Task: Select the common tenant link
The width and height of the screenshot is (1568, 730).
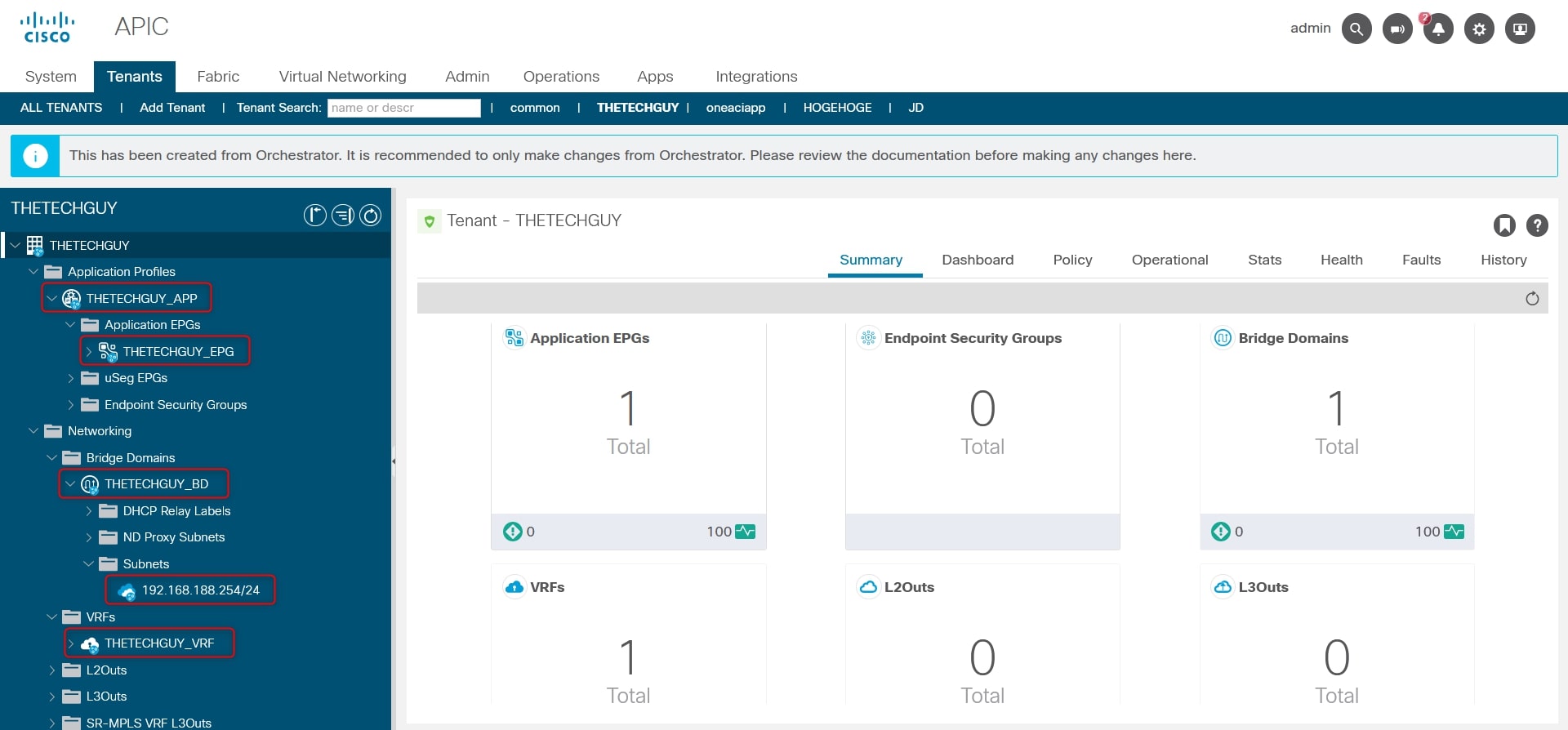Action: (535, 108)
